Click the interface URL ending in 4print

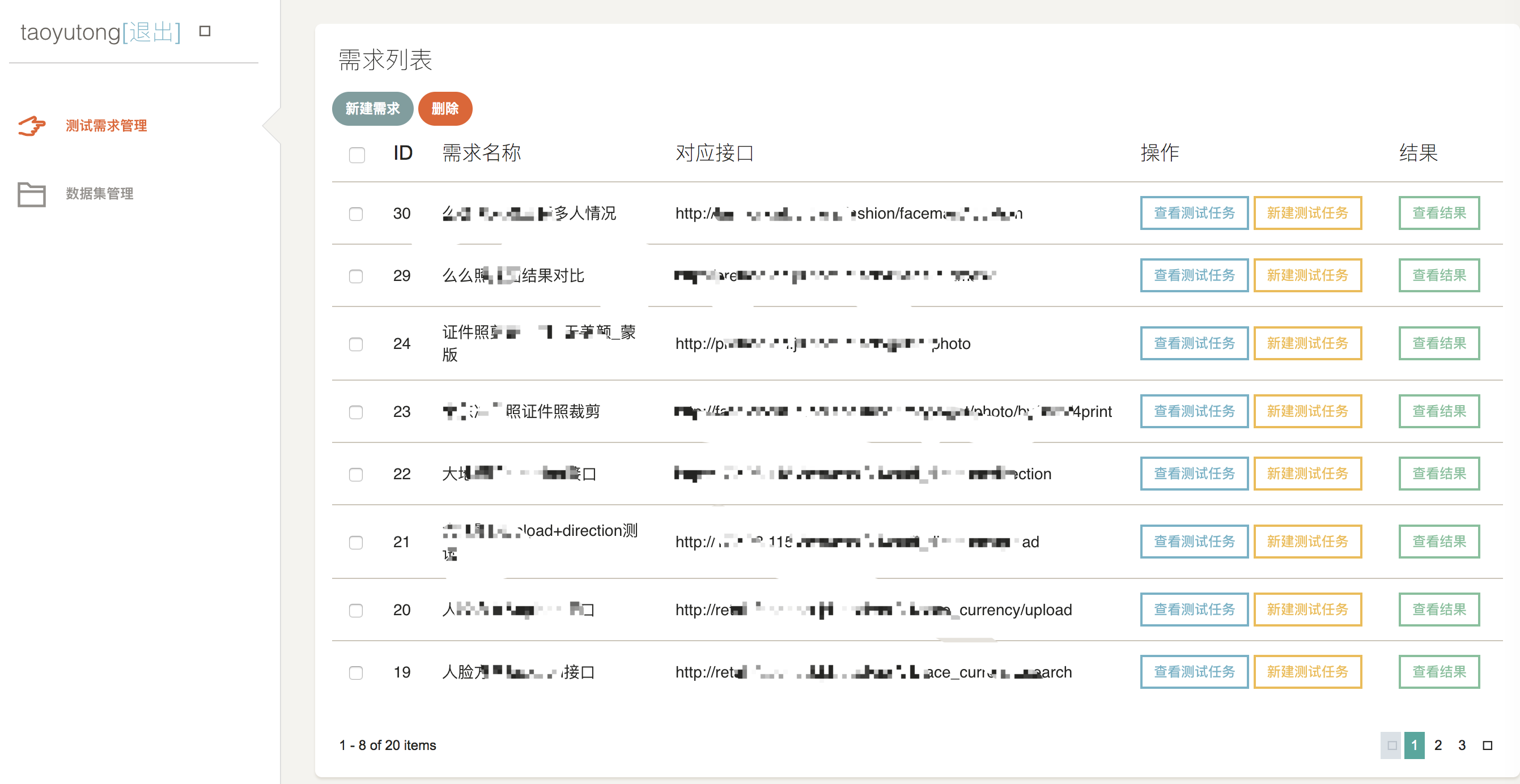pyautogui.click(x=893, y=412)
